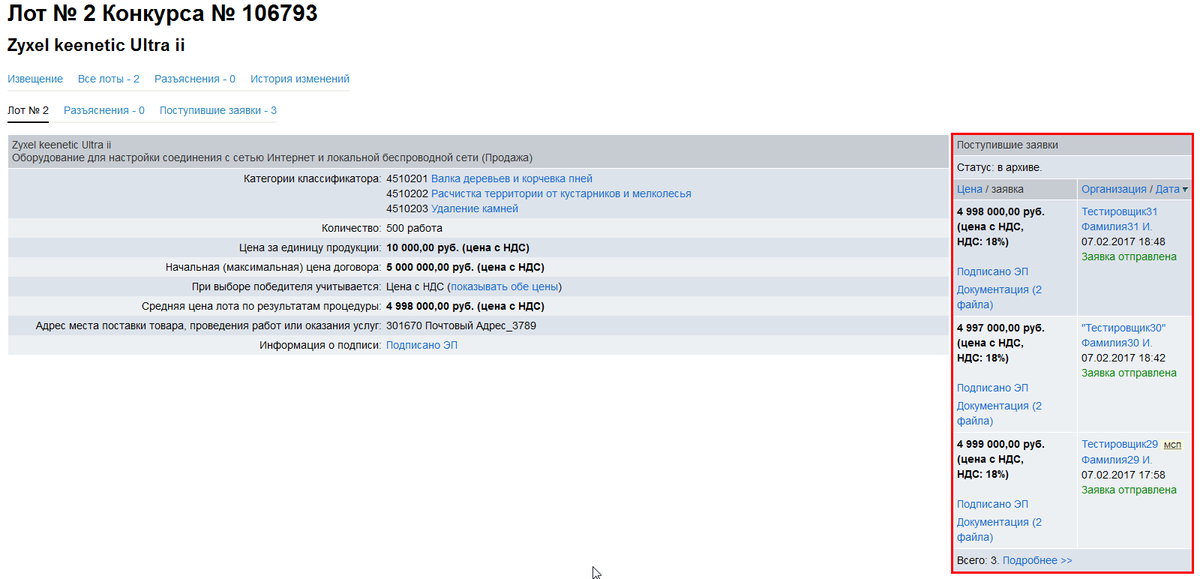Click the МСП badge next to Тестировщик29

[x=1173, y=445]
